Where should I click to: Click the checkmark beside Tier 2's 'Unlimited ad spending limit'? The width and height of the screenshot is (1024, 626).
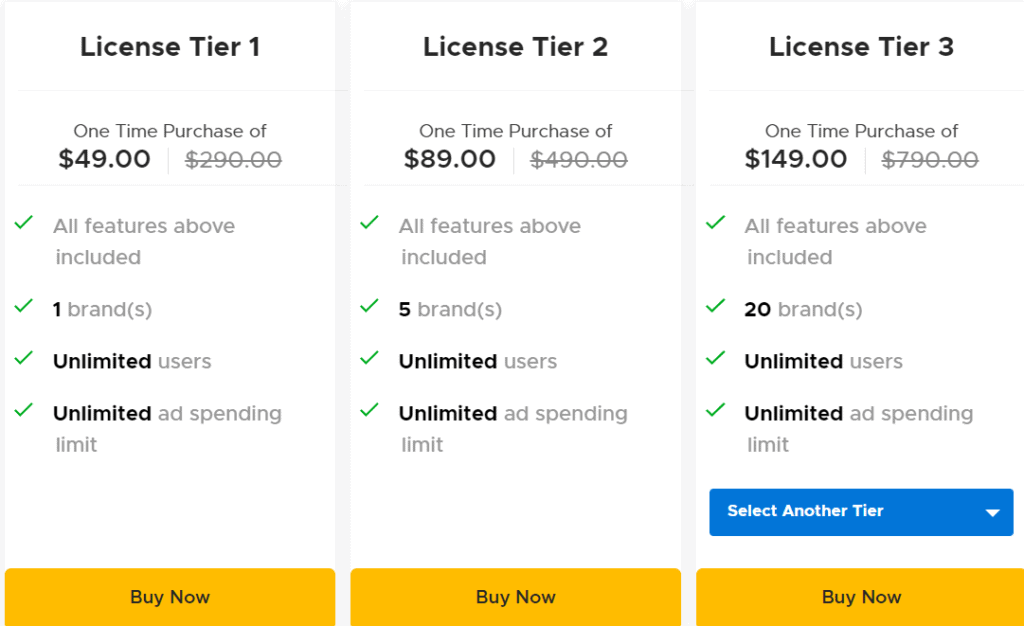(x=370, y=413)
